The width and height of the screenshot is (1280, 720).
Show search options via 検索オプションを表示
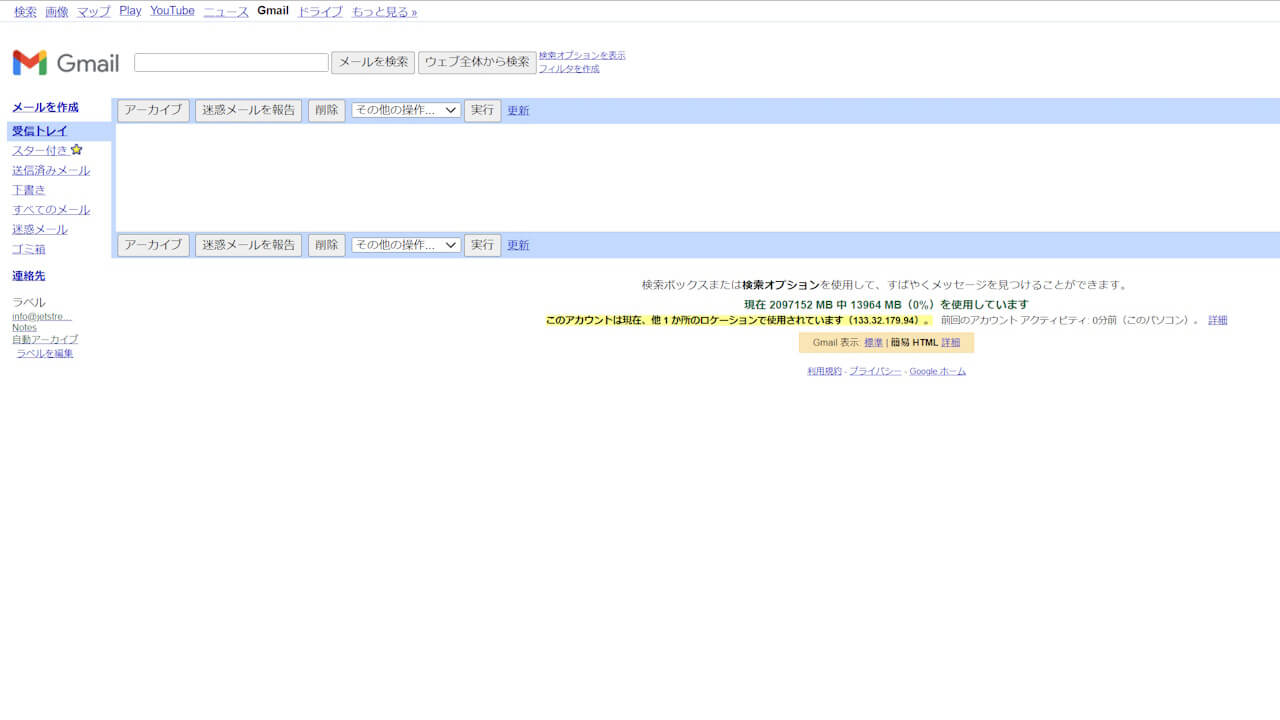(582, 55)
